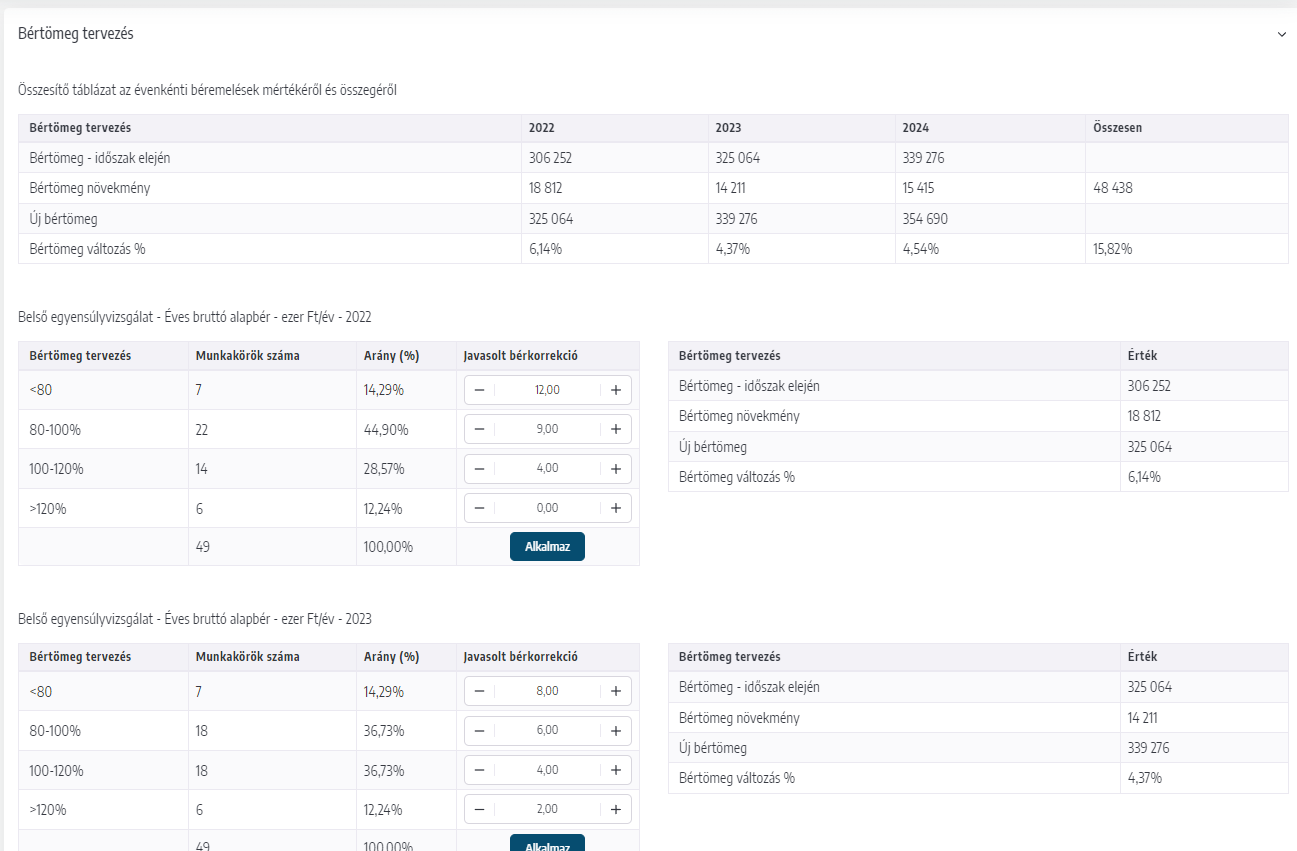Click the Bértömeg tervezés panel title
1297x851 pixels.
[76, 34]
